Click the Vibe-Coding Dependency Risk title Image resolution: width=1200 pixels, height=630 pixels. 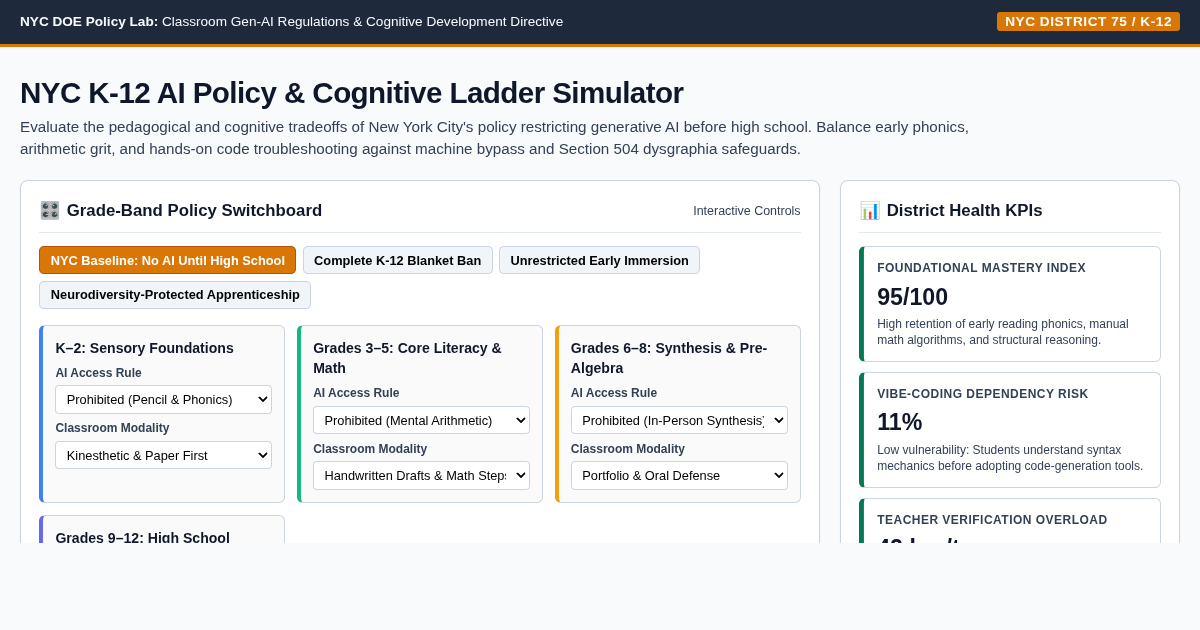(982, 394)
